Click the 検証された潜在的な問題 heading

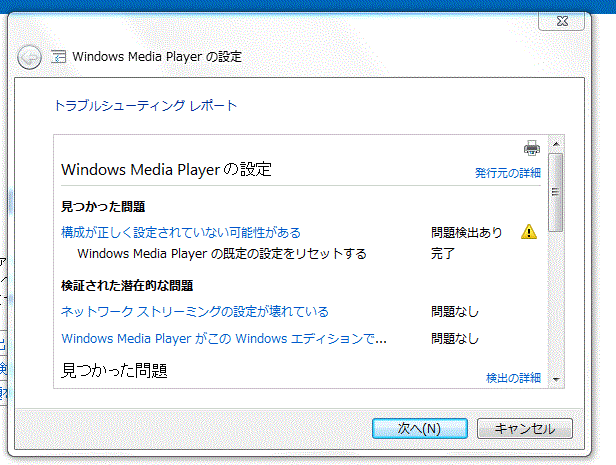[x=127, y=286]
